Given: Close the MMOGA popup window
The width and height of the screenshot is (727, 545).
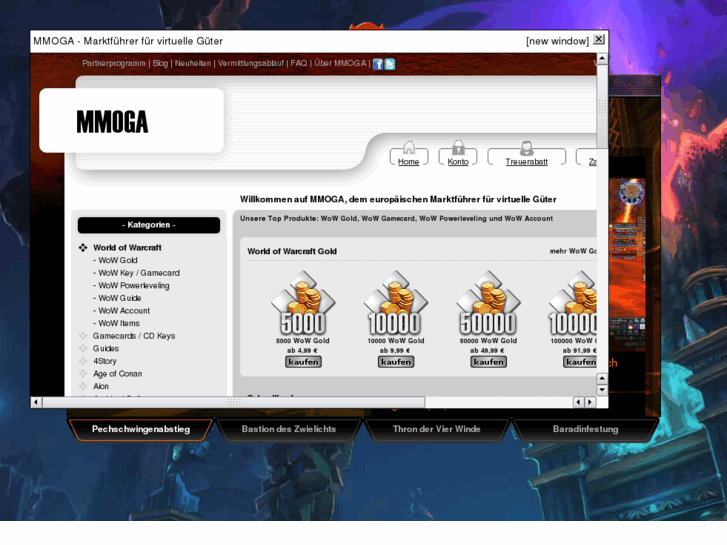Looking at the screenshot, I should click(x=599, y=39).
